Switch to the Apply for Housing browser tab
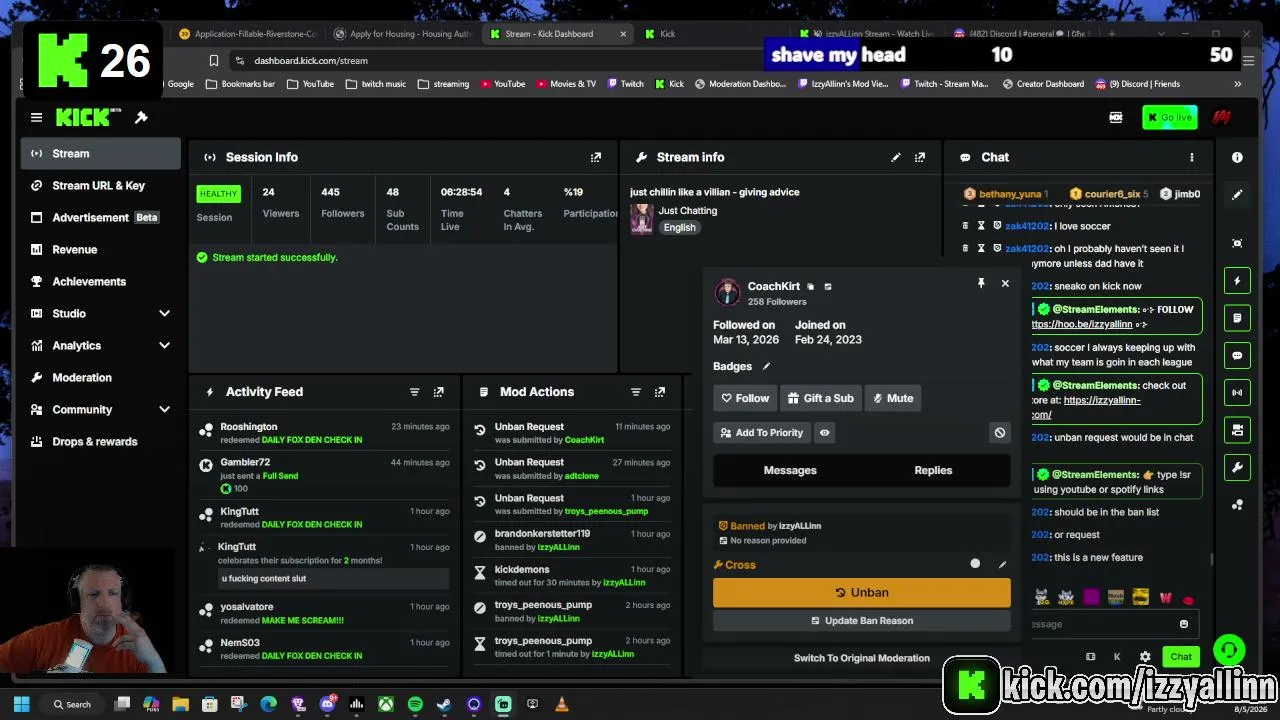Image resolution: width=1280 pixels, height=720 pixels. click(403, 34)
